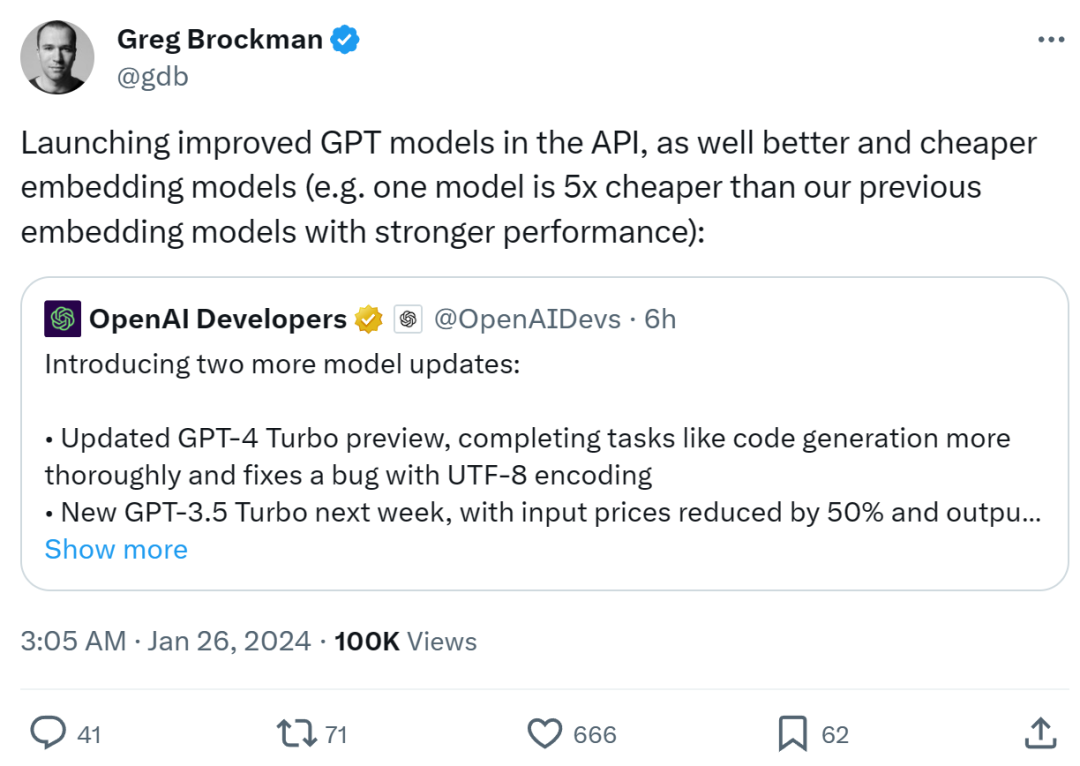The height and width of the screenshot is (766, 1080).
Task: Click the @gdb handle
Action: click(x=153, y=76)
